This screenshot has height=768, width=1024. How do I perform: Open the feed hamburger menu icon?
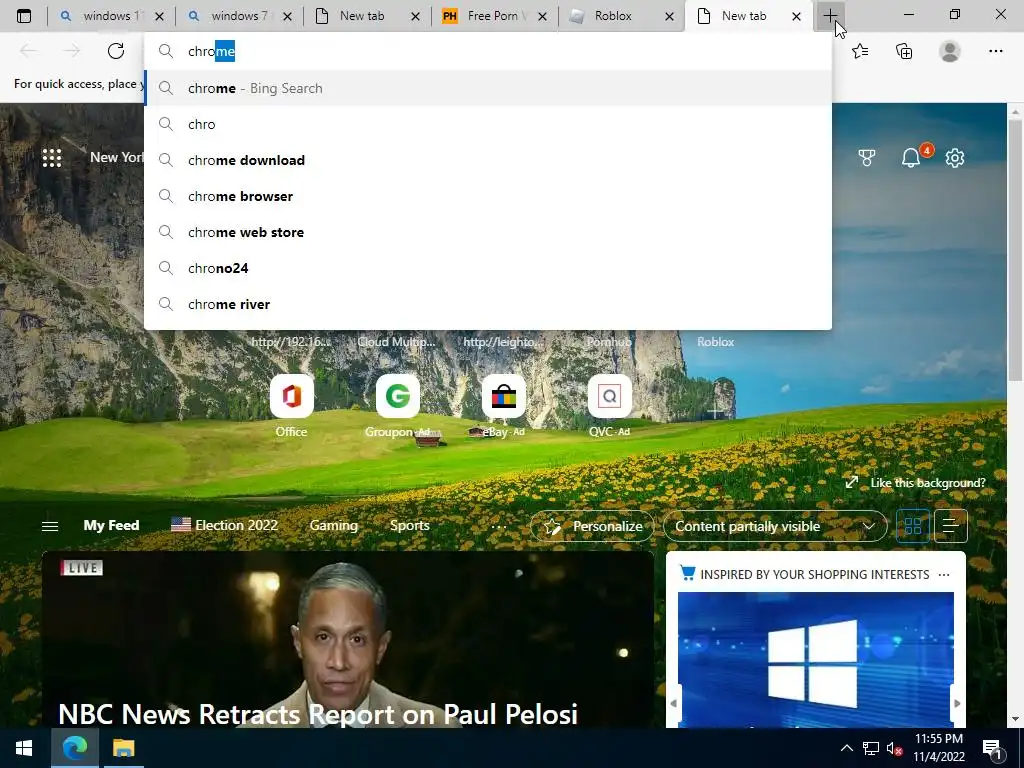pos(50,526)
